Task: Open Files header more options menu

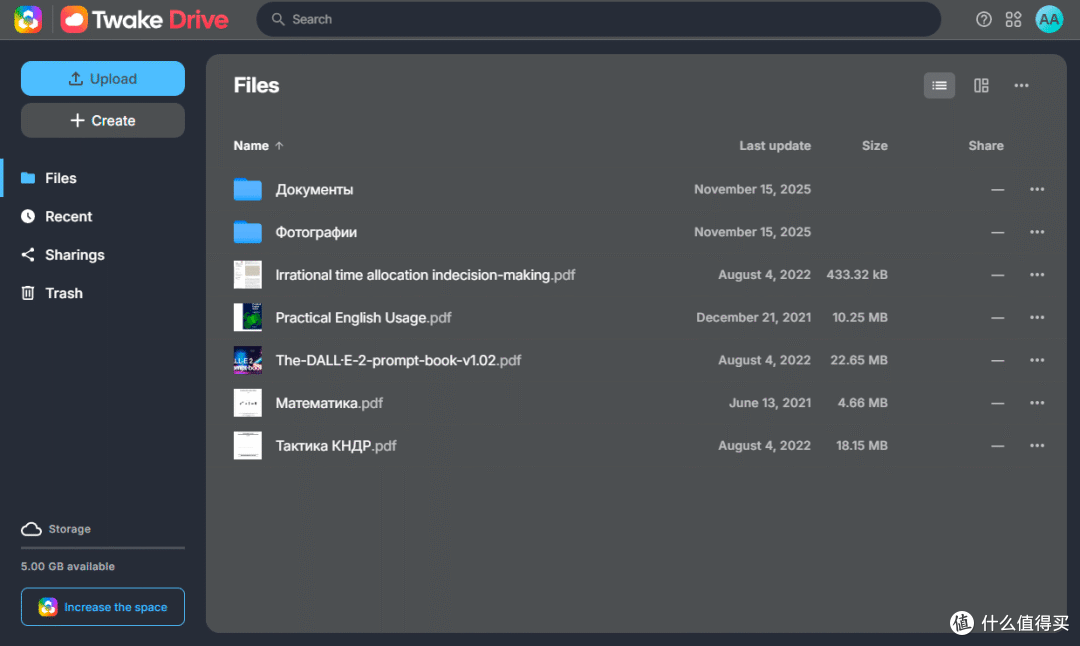Action: 1021,85
